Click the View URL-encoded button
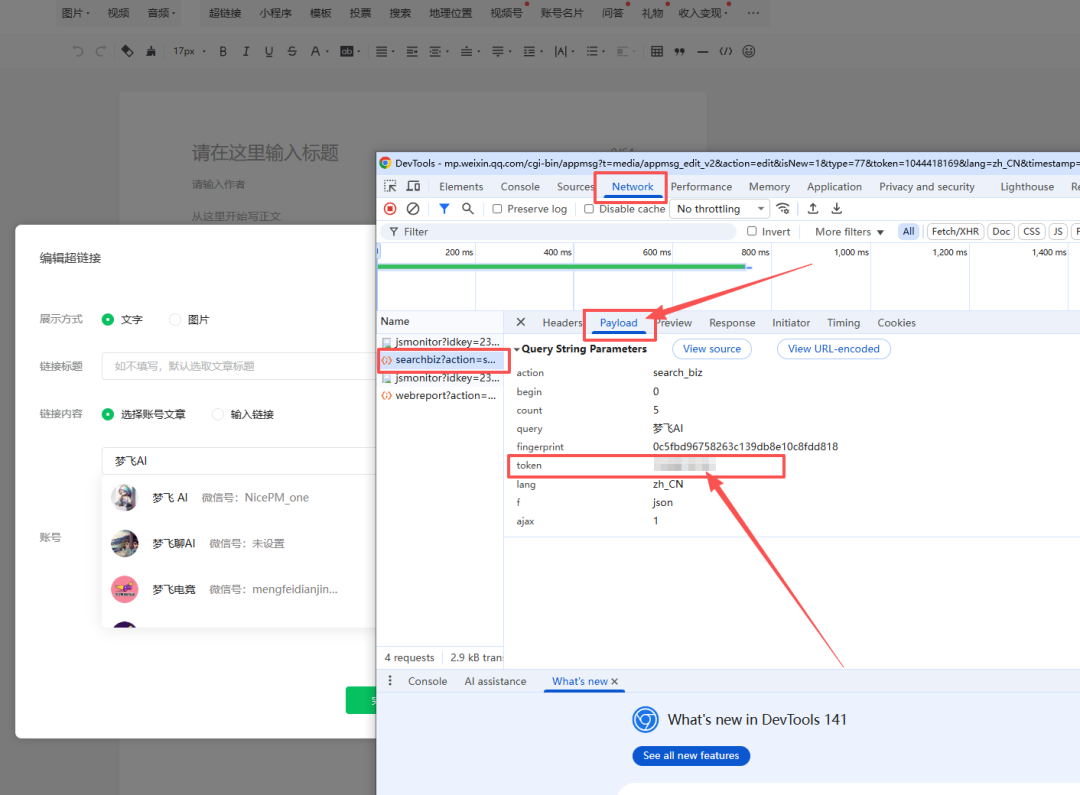This screenshot has height=795, width=1080. (x=833, y=349)
